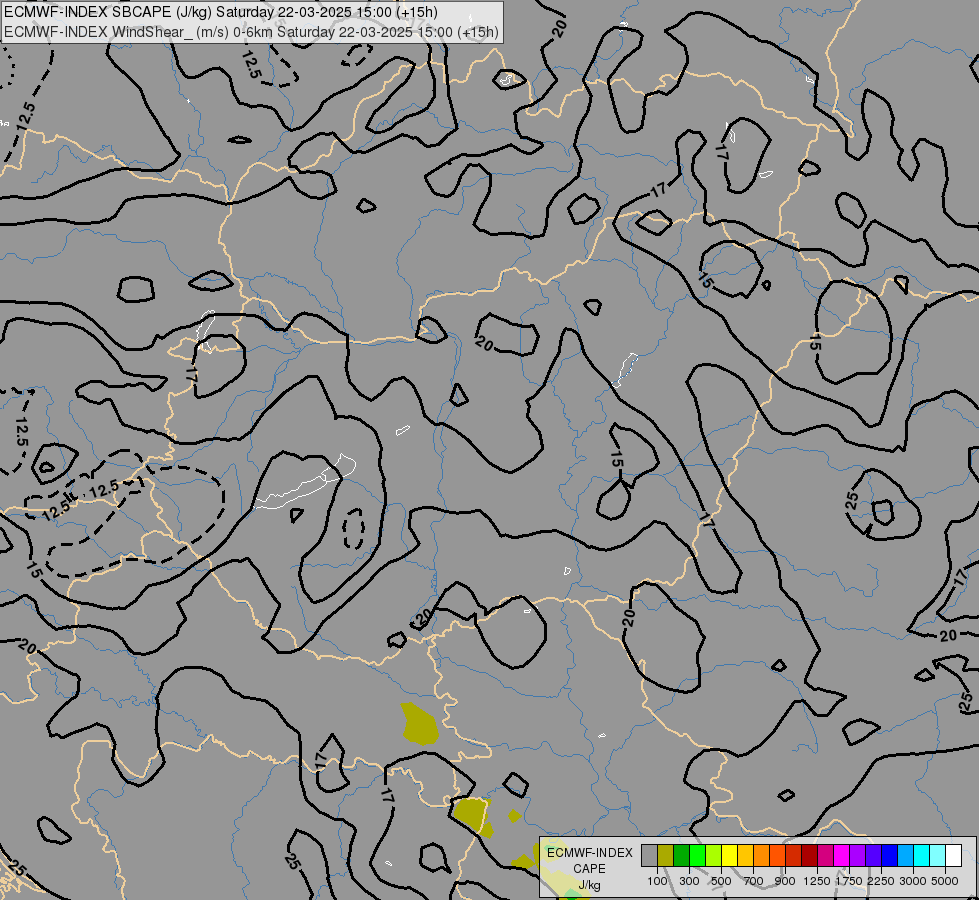Click the 5000 legend scale label
Image resolution: width=979 pixels, height=900 pixels.
pos(945,881)
